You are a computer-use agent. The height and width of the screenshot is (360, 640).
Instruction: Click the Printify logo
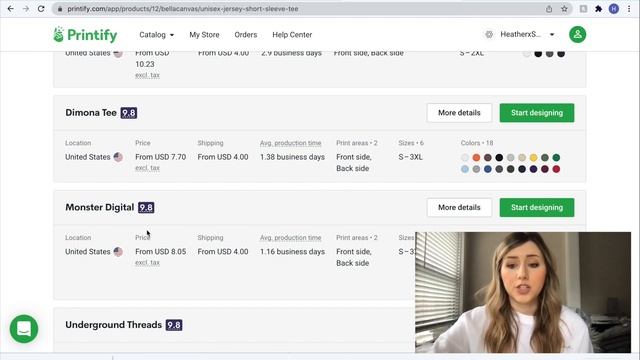[x=85, y=35]
